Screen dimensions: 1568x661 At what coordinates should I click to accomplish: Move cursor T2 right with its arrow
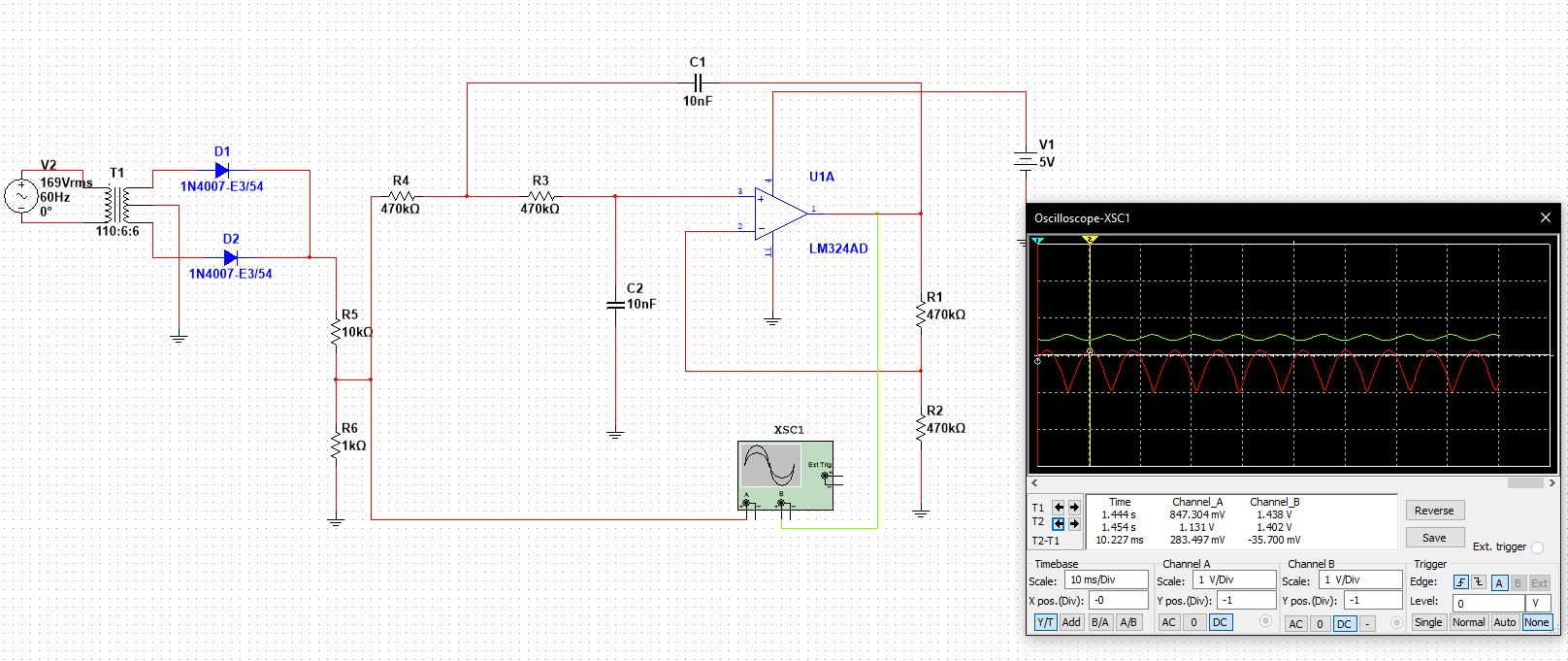[x=1074, y=524]
